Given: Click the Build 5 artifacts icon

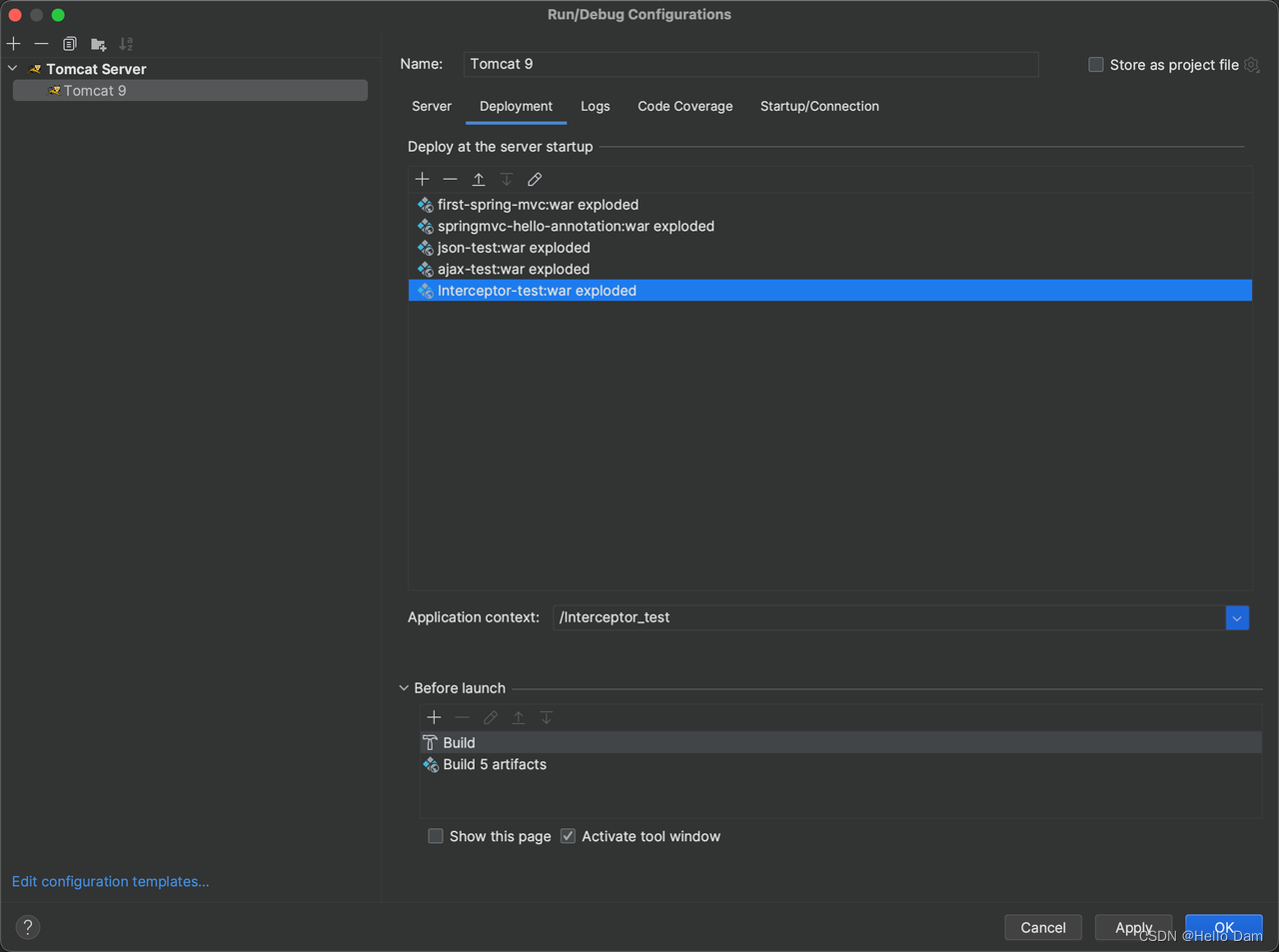Looking at the screenshot, I should click(x=431, y=764).
